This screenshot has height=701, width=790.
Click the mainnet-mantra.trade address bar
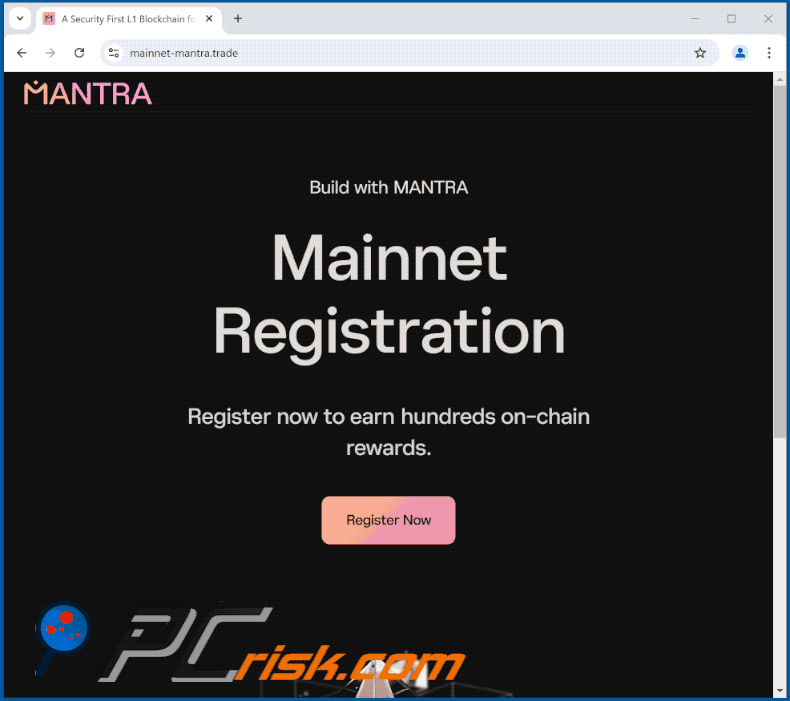tap(409, 53)
